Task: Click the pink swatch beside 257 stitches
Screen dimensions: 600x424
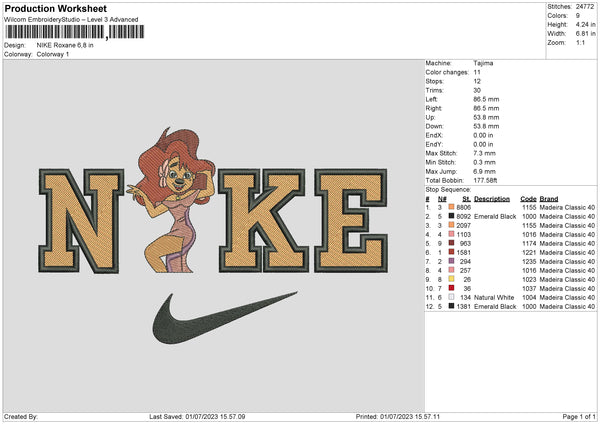Action: (x=452, y=270)
